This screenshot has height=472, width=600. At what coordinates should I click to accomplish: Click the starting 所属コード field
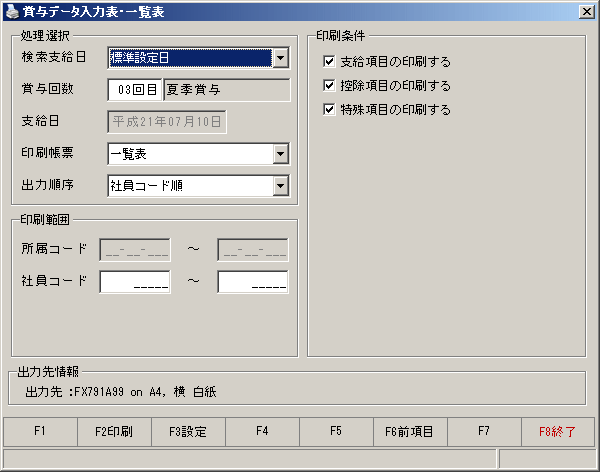click(x=135, y=250)
